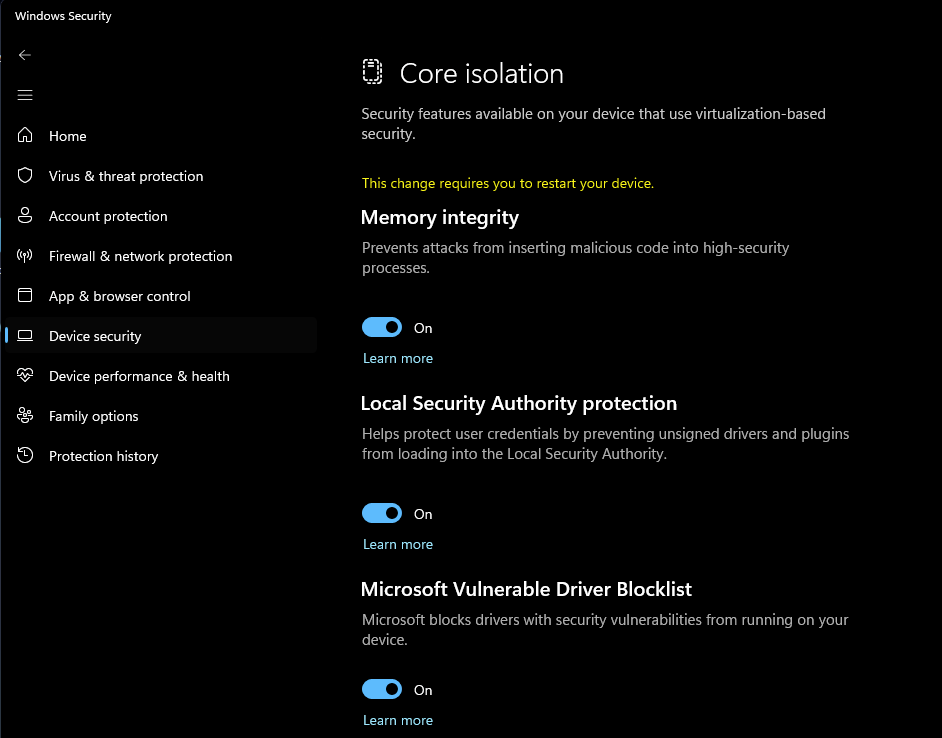Open the hamburger navigation menu icon

(25, 95)
